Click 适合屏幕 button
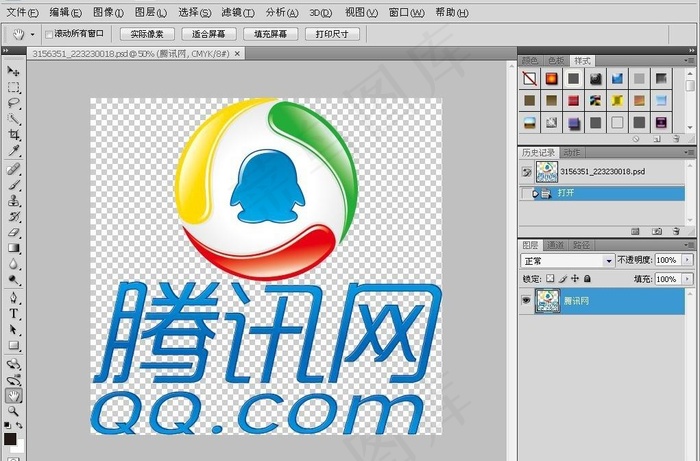 click(208, 34)
